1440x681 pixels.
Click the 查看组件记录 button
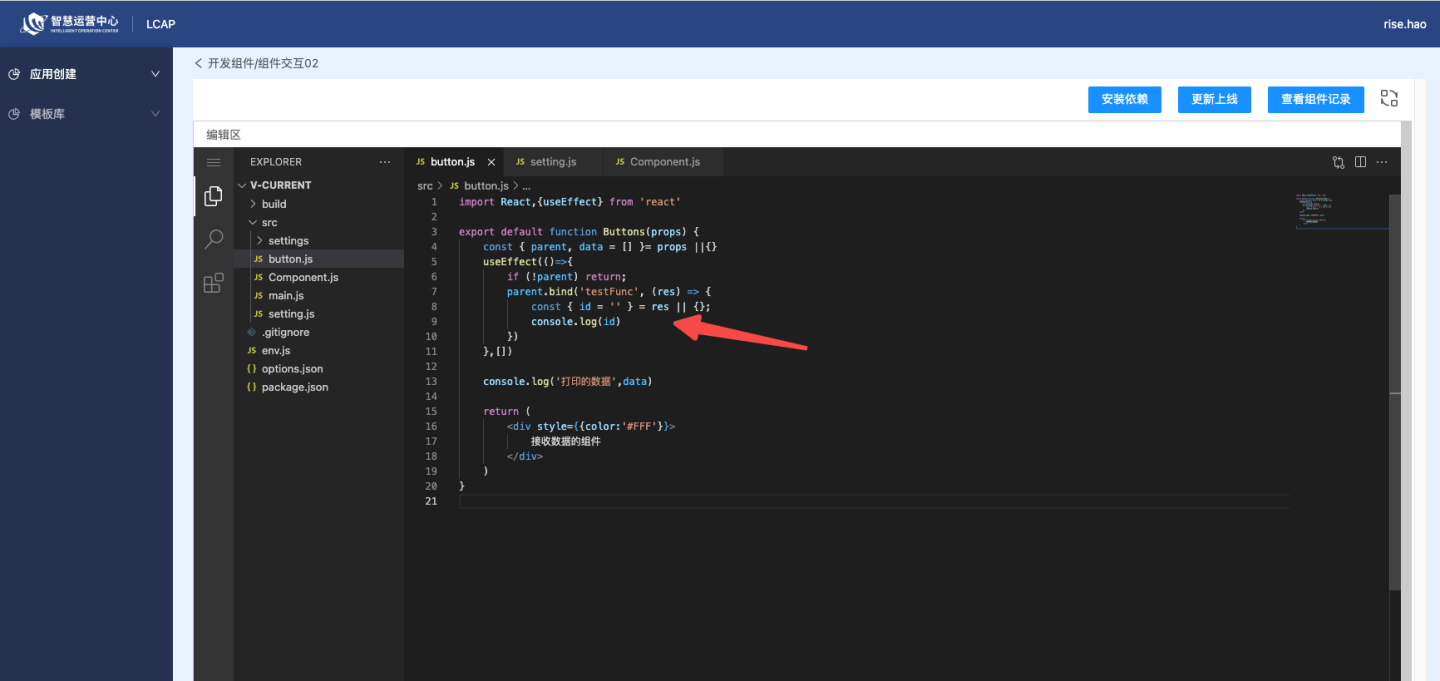click(1316, 99)
